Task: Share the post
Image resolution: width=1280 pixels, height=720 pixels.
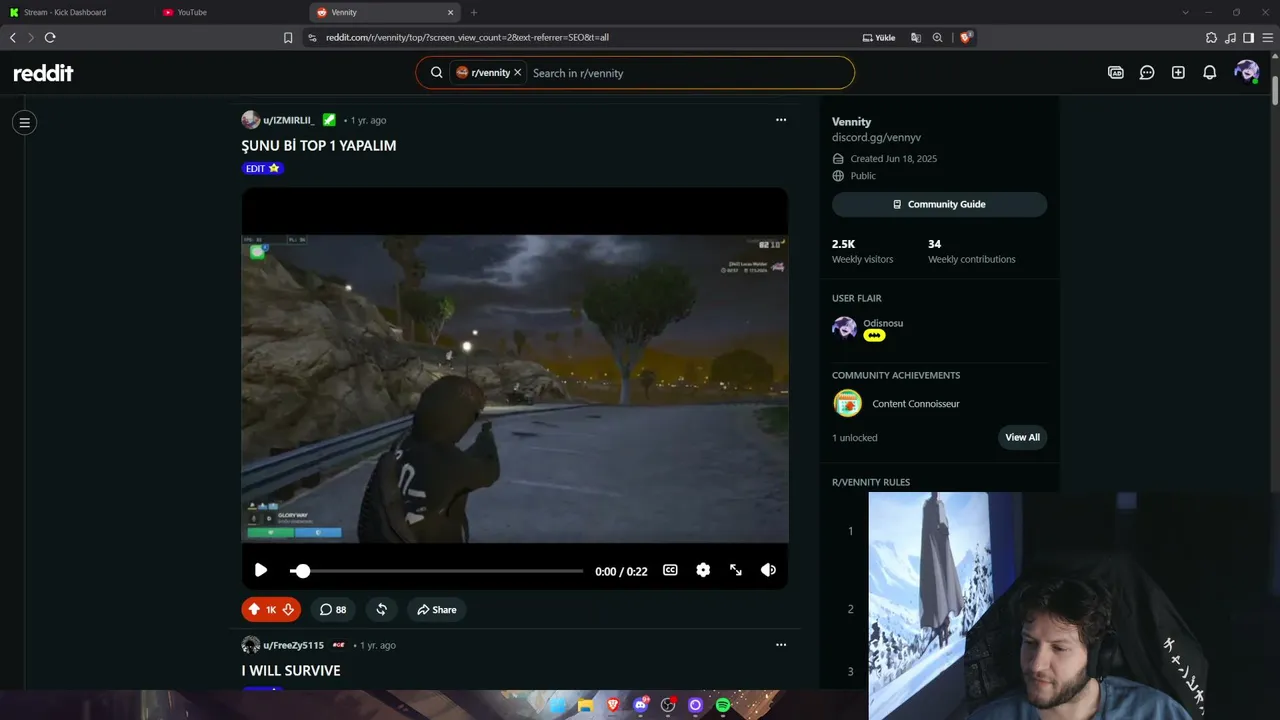Action: coord(436,610)
